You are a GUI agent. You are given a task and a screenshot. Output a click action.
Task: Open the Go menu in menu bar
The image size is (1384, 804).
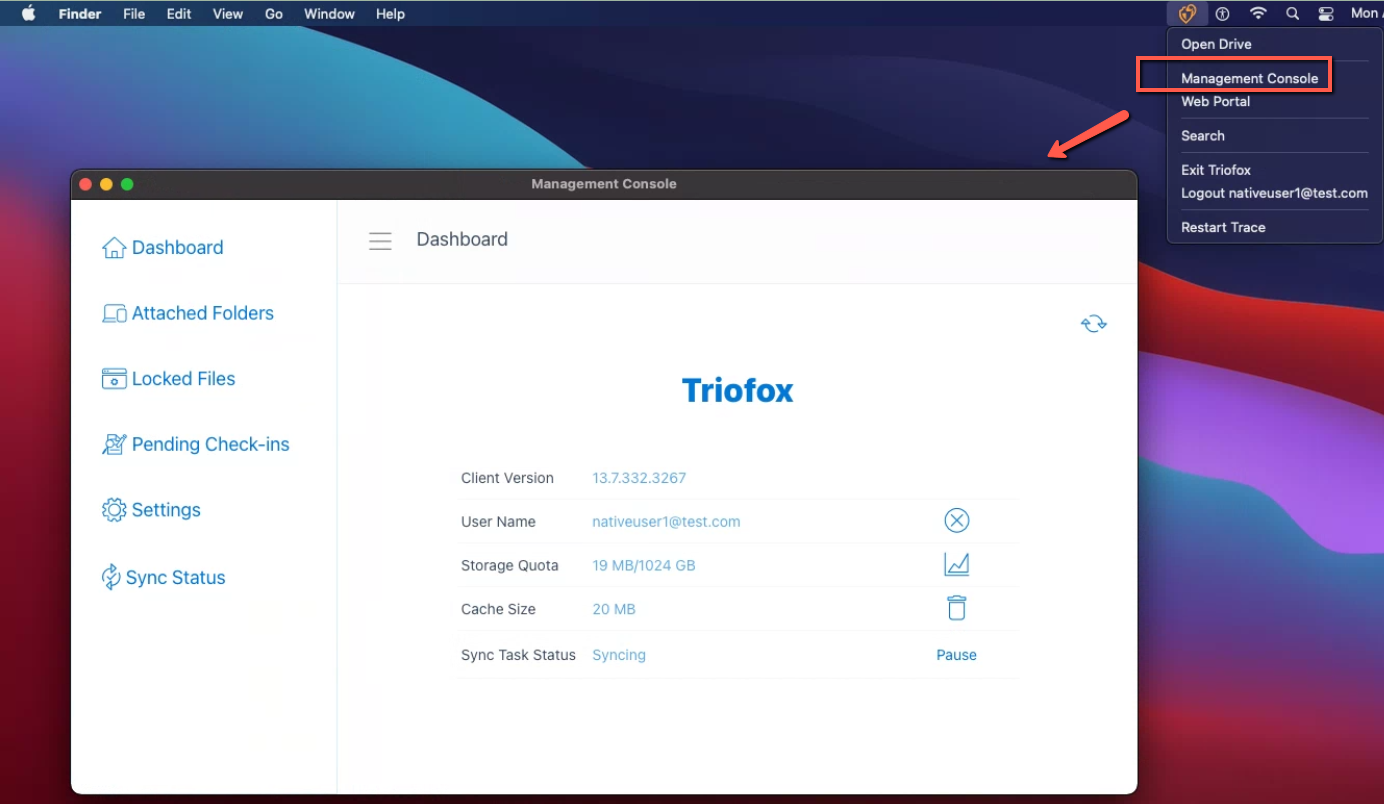click(x=274, y=14)
